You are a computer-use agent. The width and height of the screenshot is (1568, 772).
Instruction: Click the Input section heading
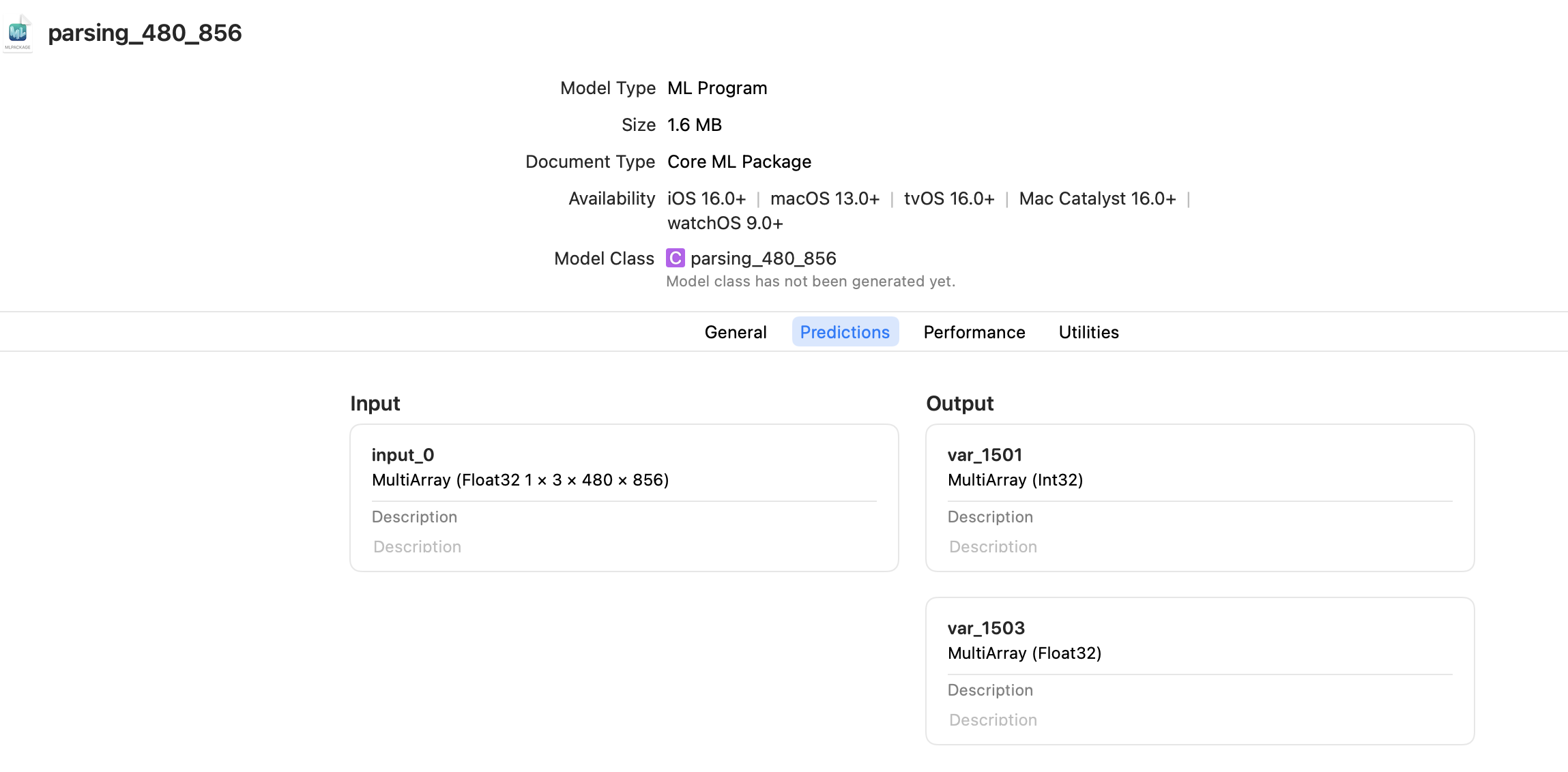click(x=375, y=403)
